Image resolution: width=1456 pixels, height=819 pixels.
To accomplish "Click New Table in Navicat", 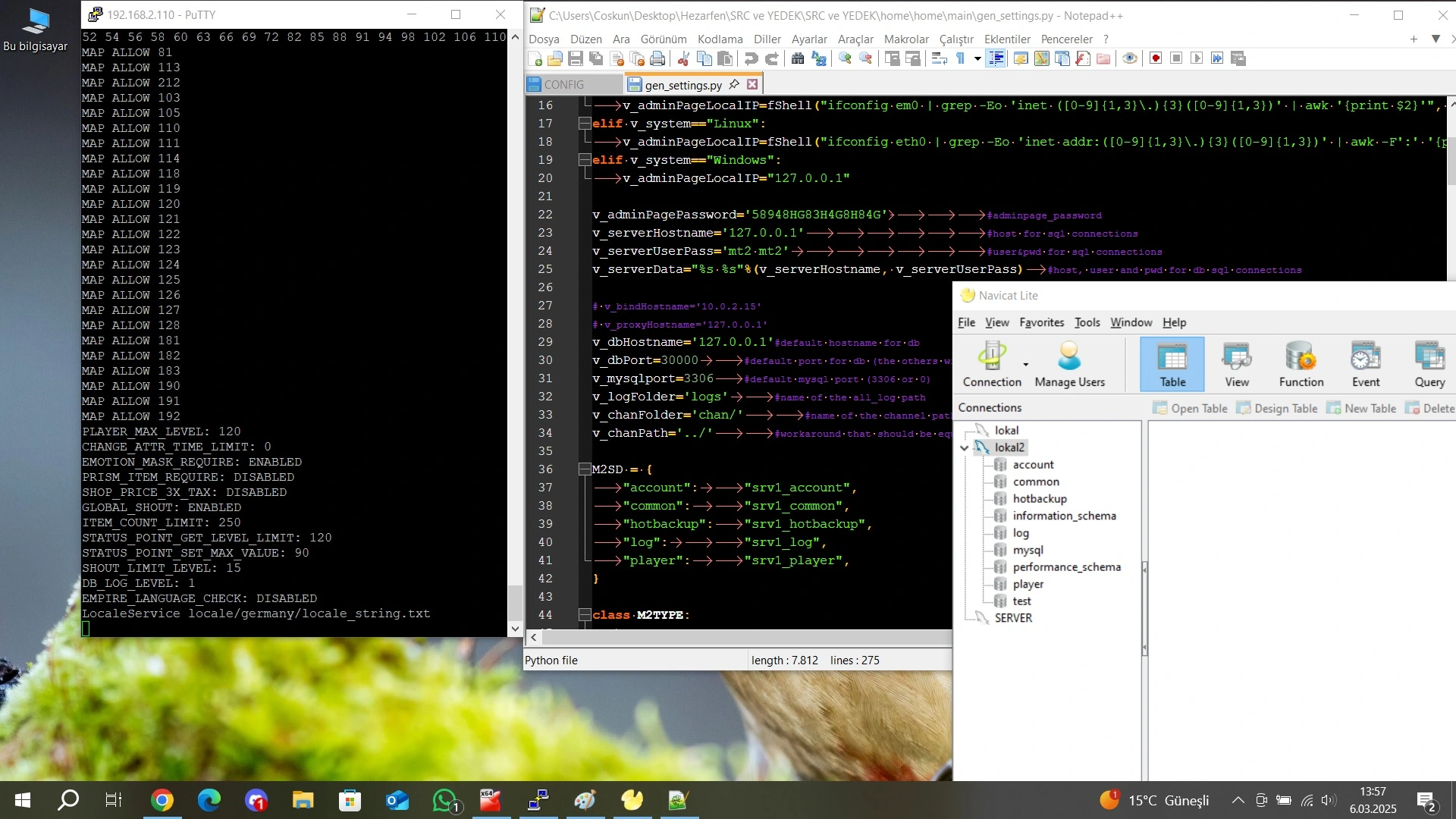I will pyautogui.click(x=1361, y=408).
